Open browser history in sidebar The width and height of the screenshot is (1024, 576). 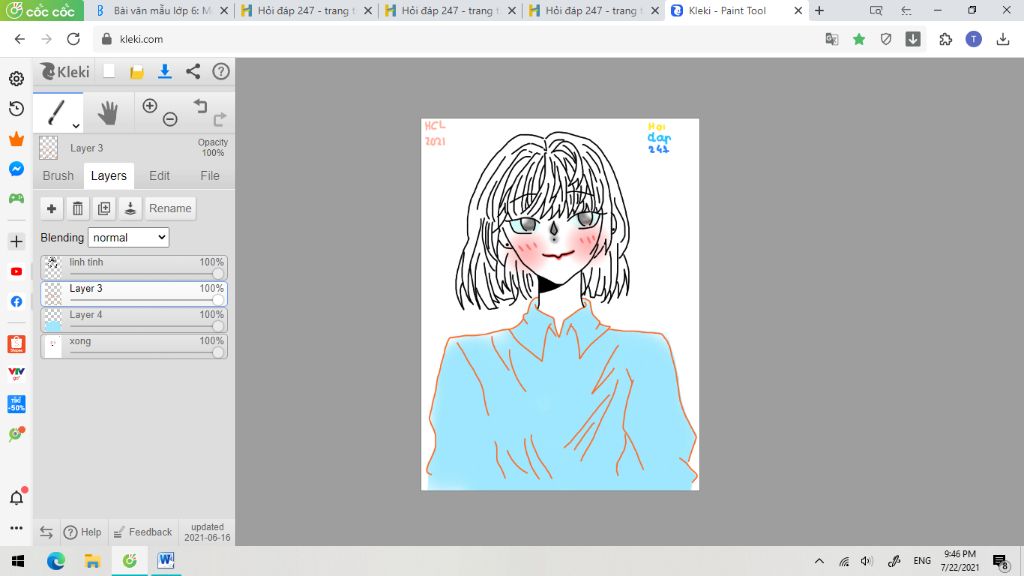click(x=16, y=108)
